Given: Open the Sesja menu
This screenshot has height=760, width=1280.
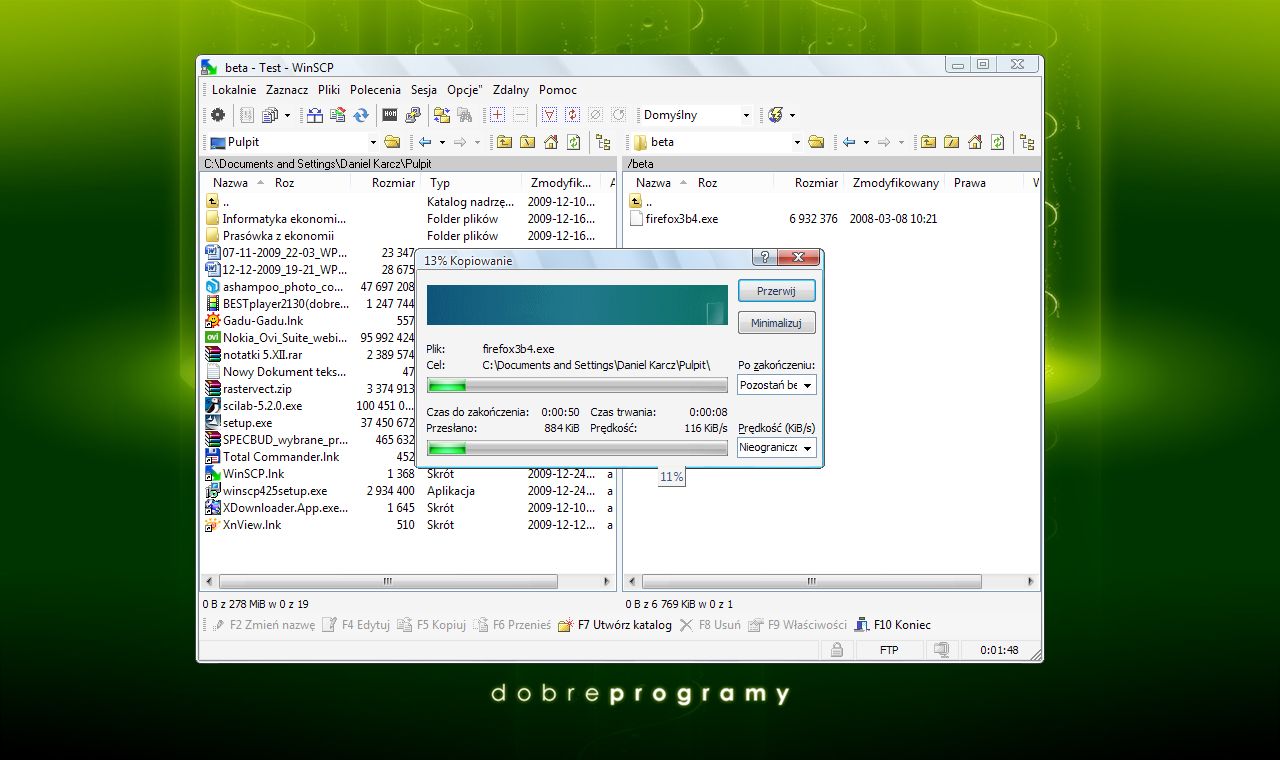Looking at the screenshot, I should tap(424, 90).
